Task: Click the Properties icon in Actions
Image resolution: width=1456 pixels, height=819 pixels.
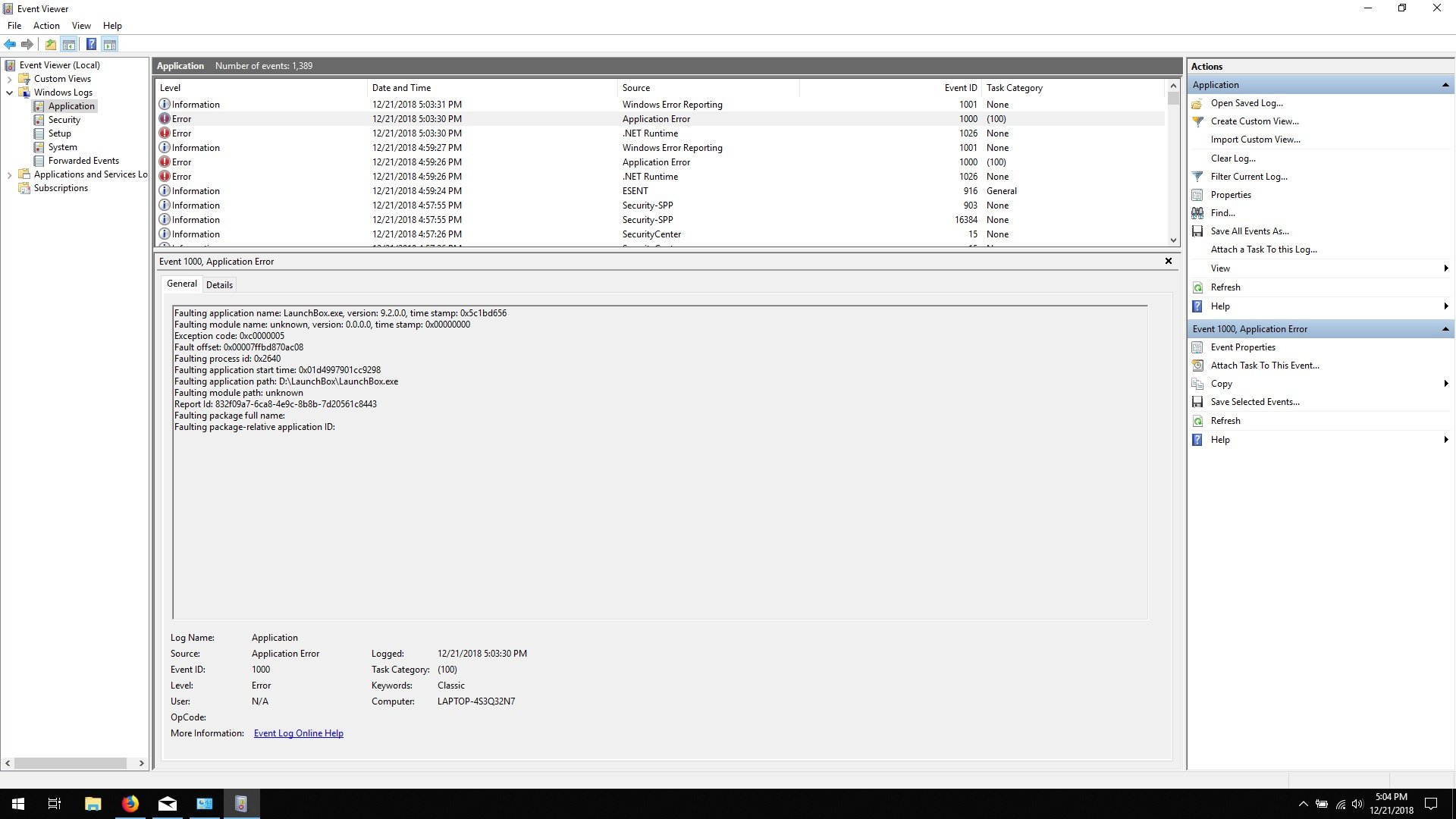Action: 1197,195
